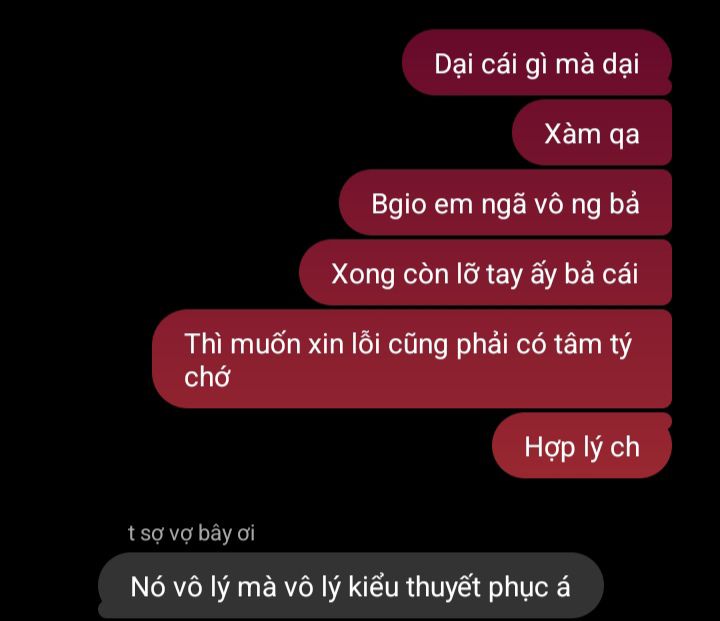
Task: Tap the "Xong còn lỡ tay ấy bả cái" bubble
Action: point(485,272)
